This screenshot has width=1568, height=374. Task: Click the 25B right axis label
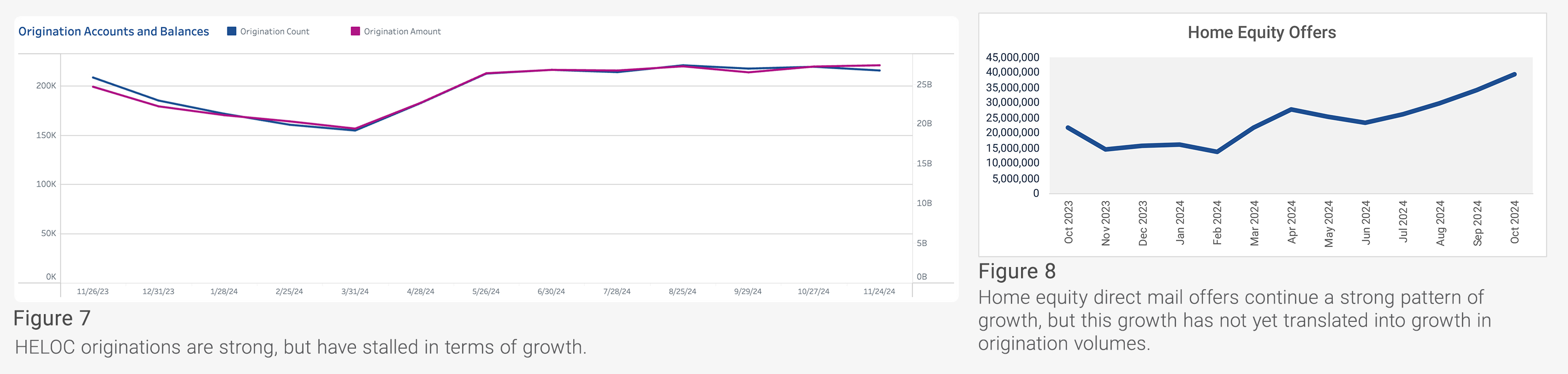(924, 85)
